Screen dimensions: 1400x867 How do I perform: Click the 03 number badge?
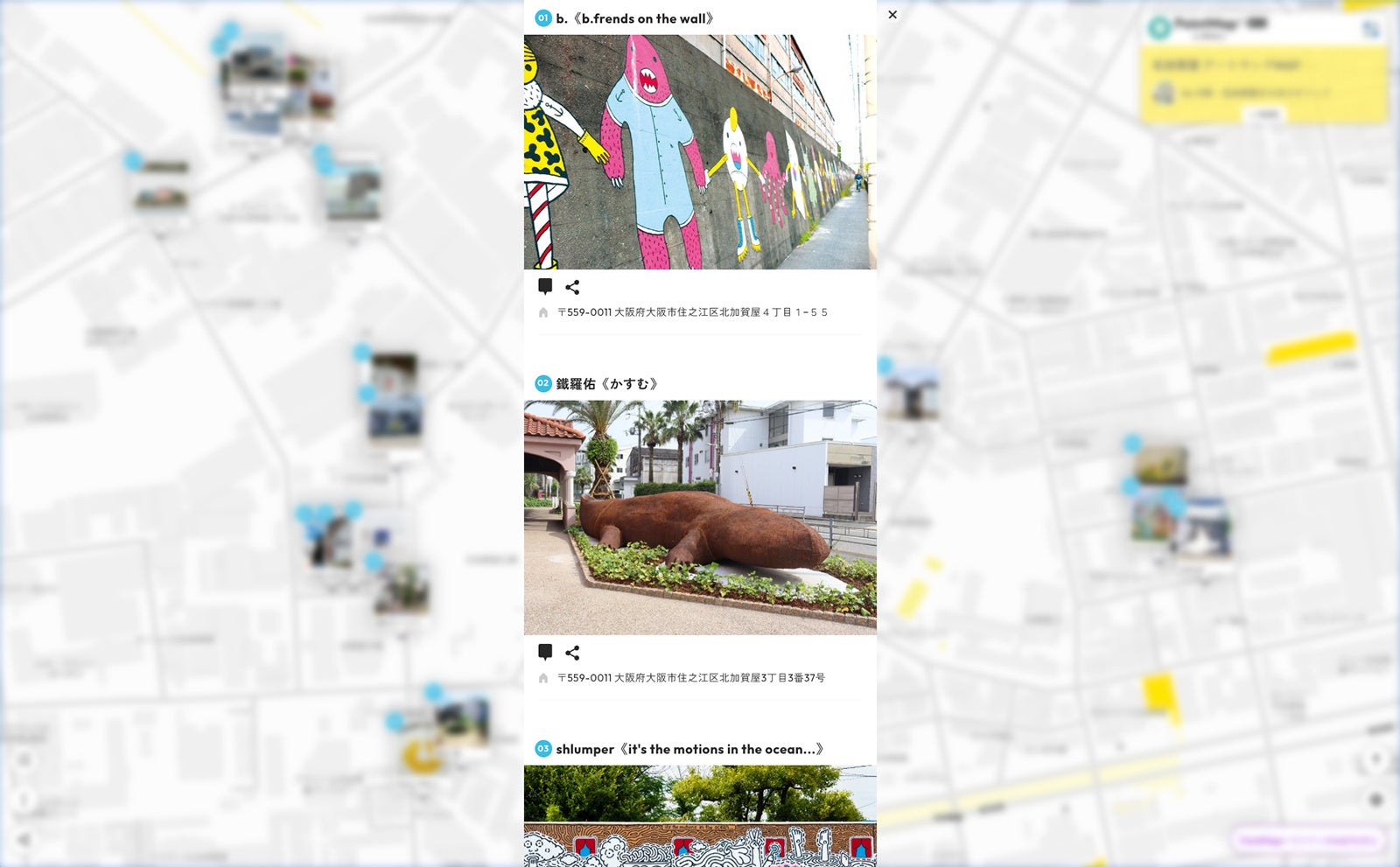click(x=543, y=750)
